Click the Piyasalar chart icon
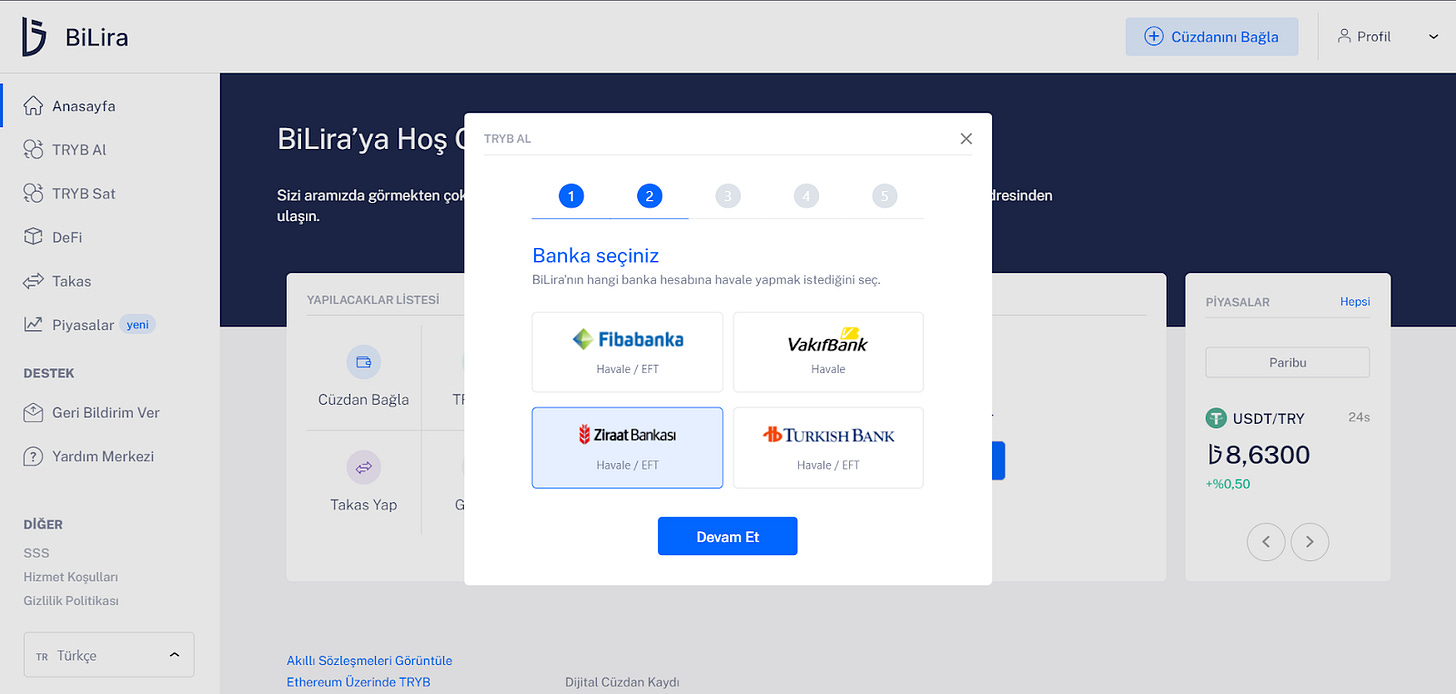This screenshot has height=694, width=1456. coord(33,324)
